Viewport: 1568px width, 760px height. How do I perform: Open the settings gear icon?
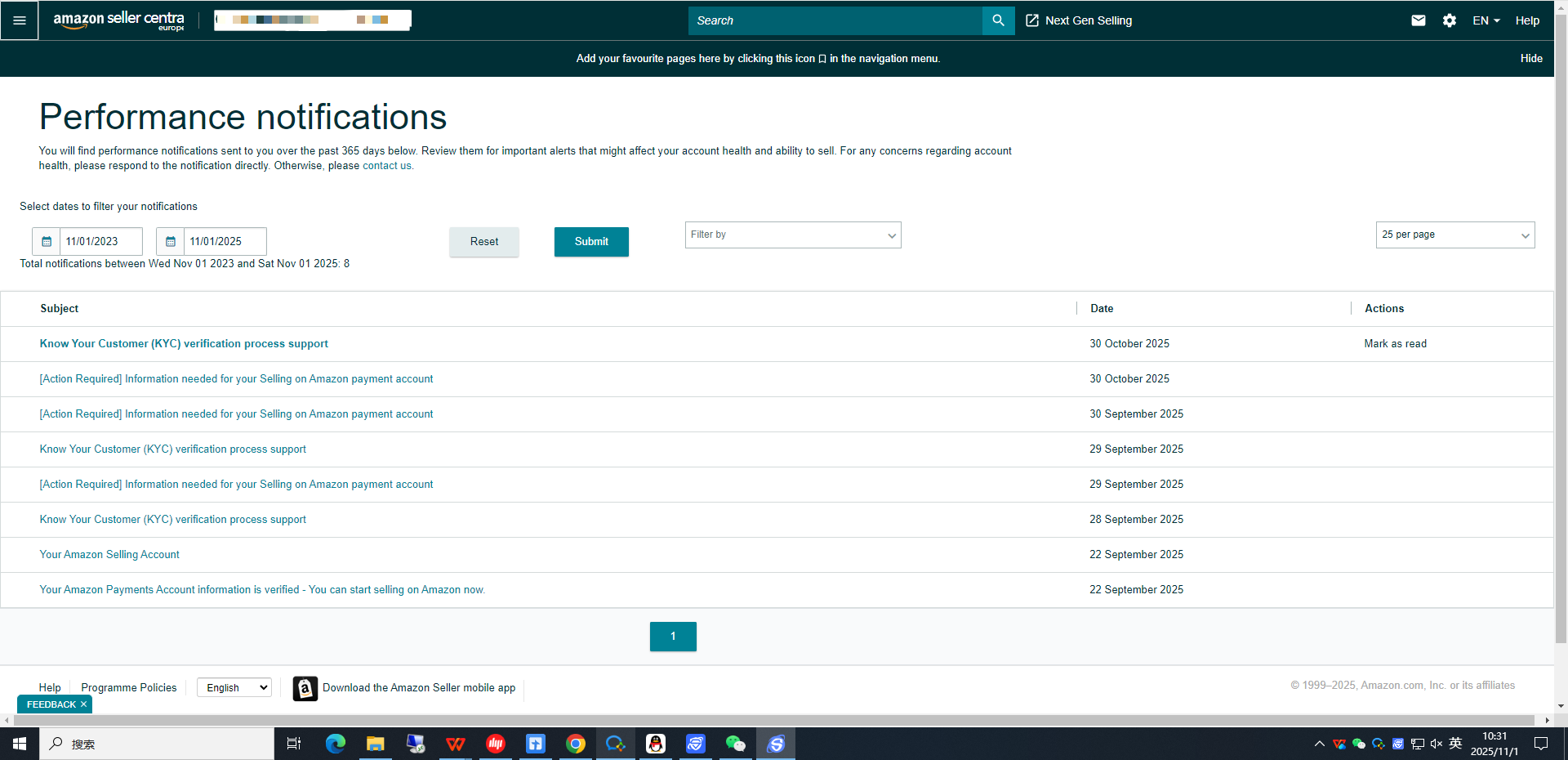(1449, 20)
